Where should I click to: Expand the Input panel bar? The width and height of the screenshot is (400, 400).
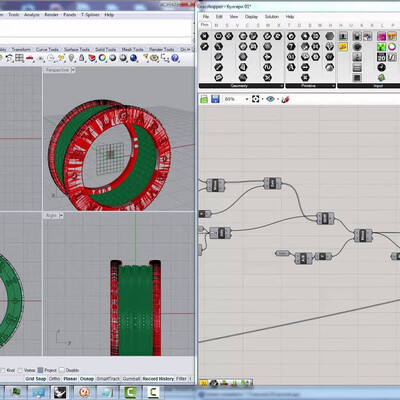pyautogui.click(x=369, y=86)
